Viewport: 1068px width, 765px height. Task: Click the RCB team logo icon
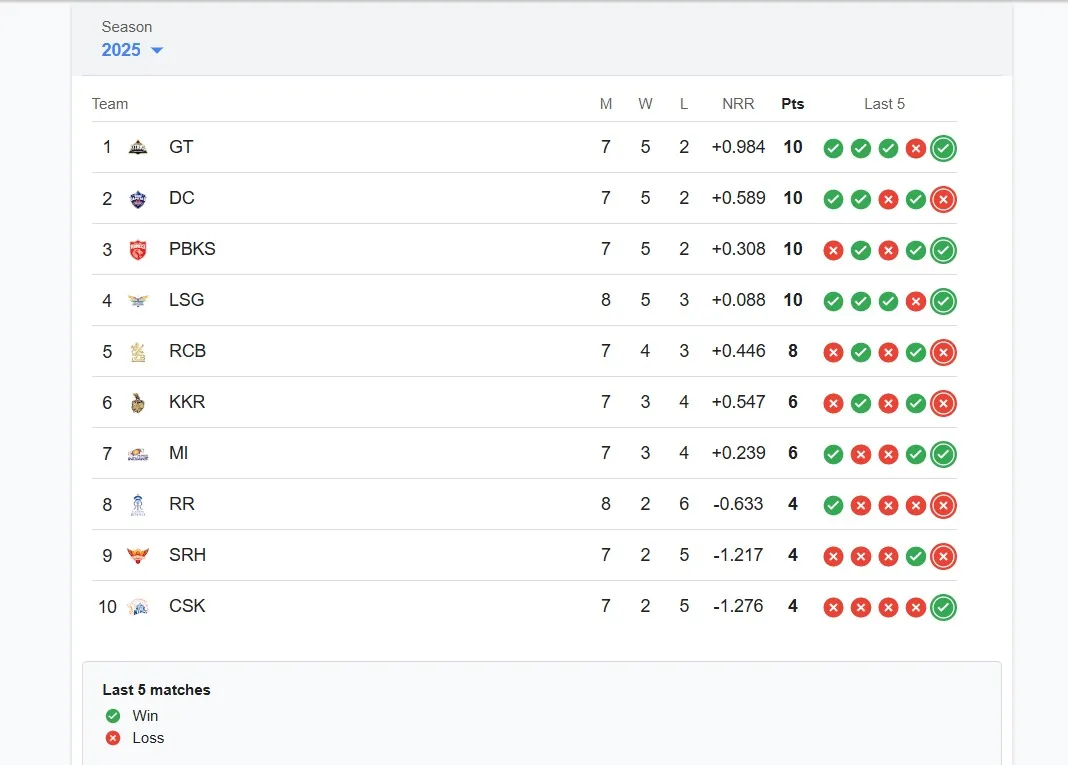138,352
